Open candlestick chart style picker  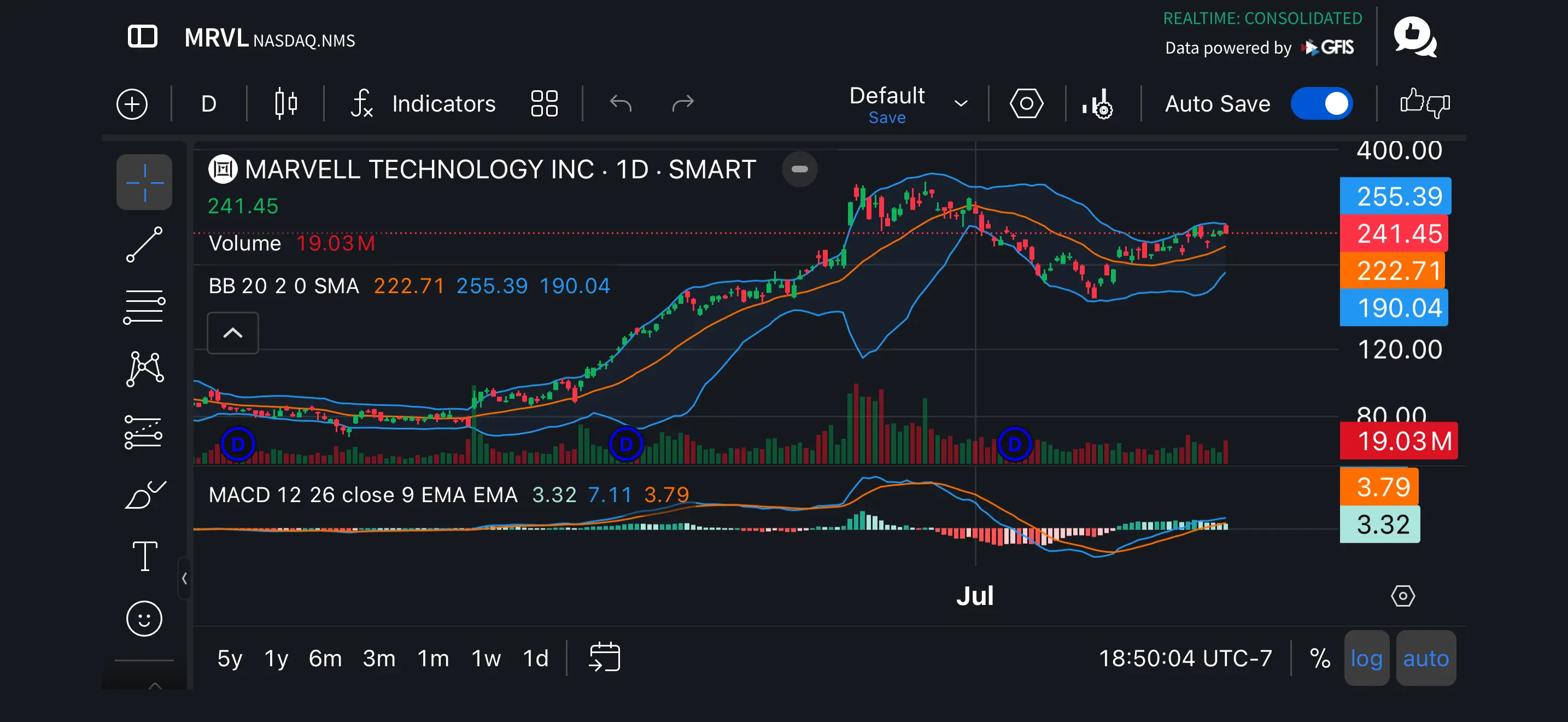pyautogui.click(x=285, y=103)
